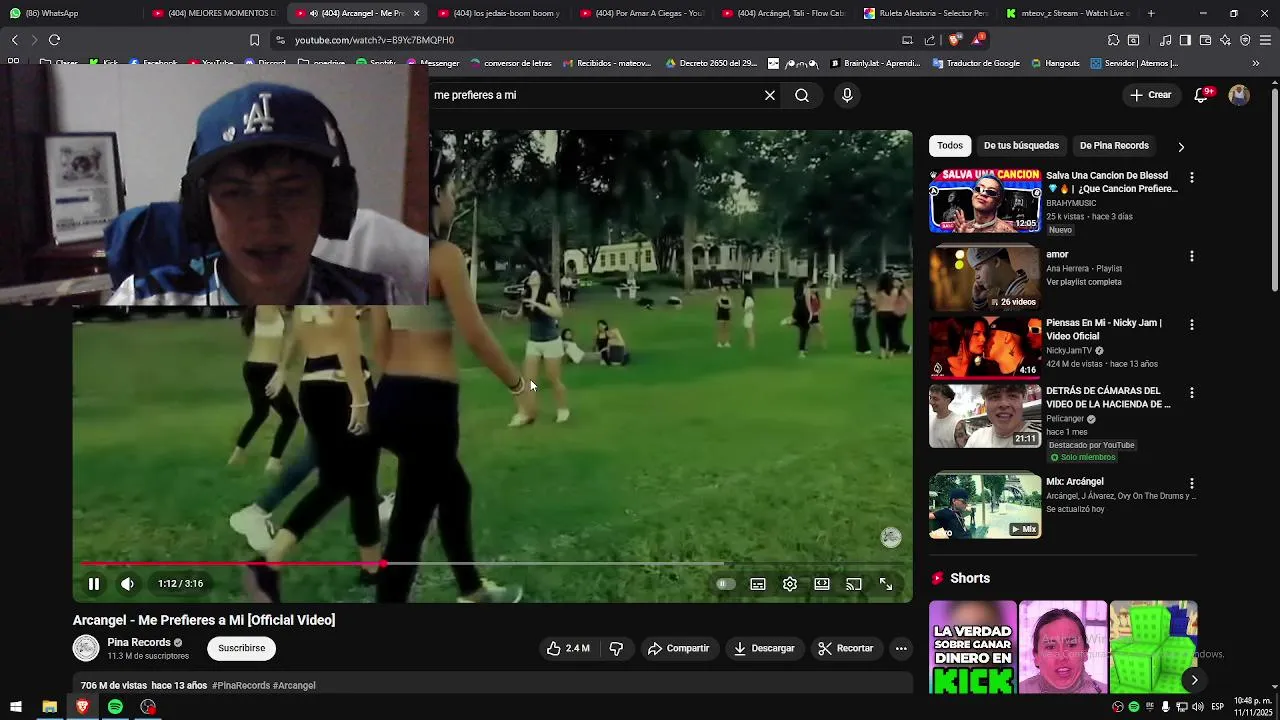Click 'Ver playlist completa' link
Viewport: 1280px width, 720px height.
[x=1083, y=282]
